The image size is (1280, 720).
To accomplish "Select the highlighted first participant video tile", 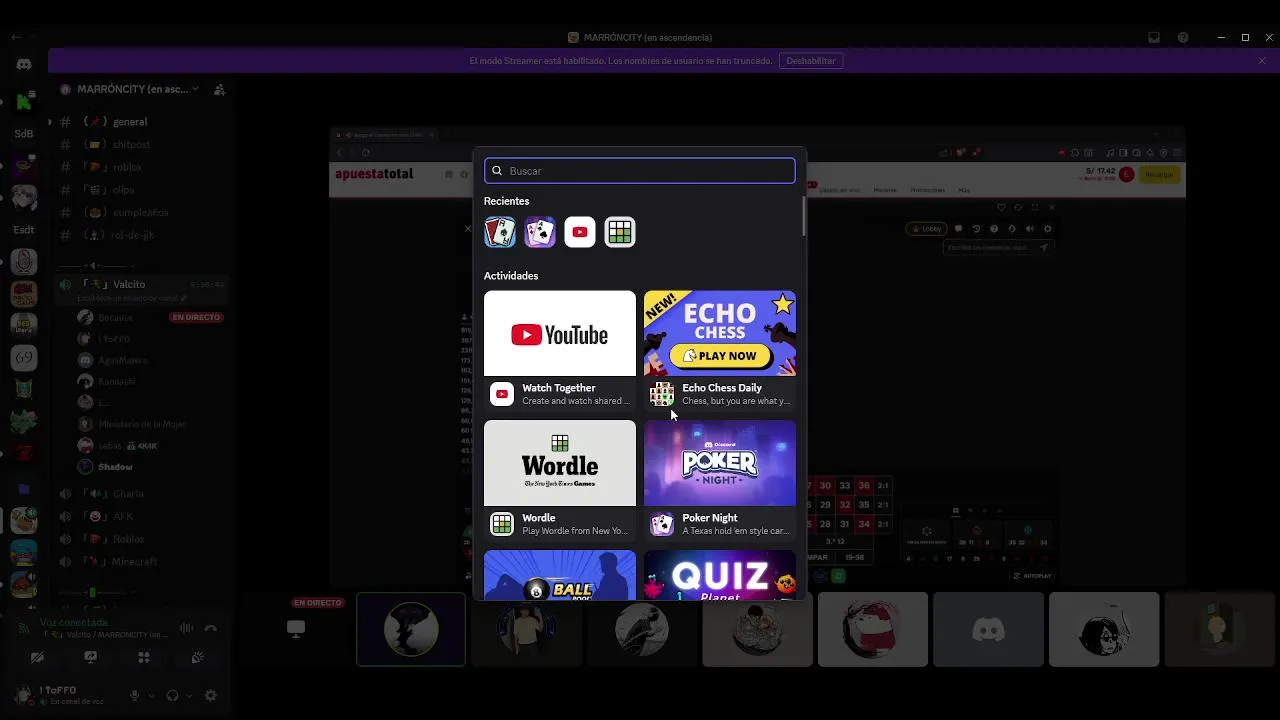I will pyautogui.click(x=411, y=629).
